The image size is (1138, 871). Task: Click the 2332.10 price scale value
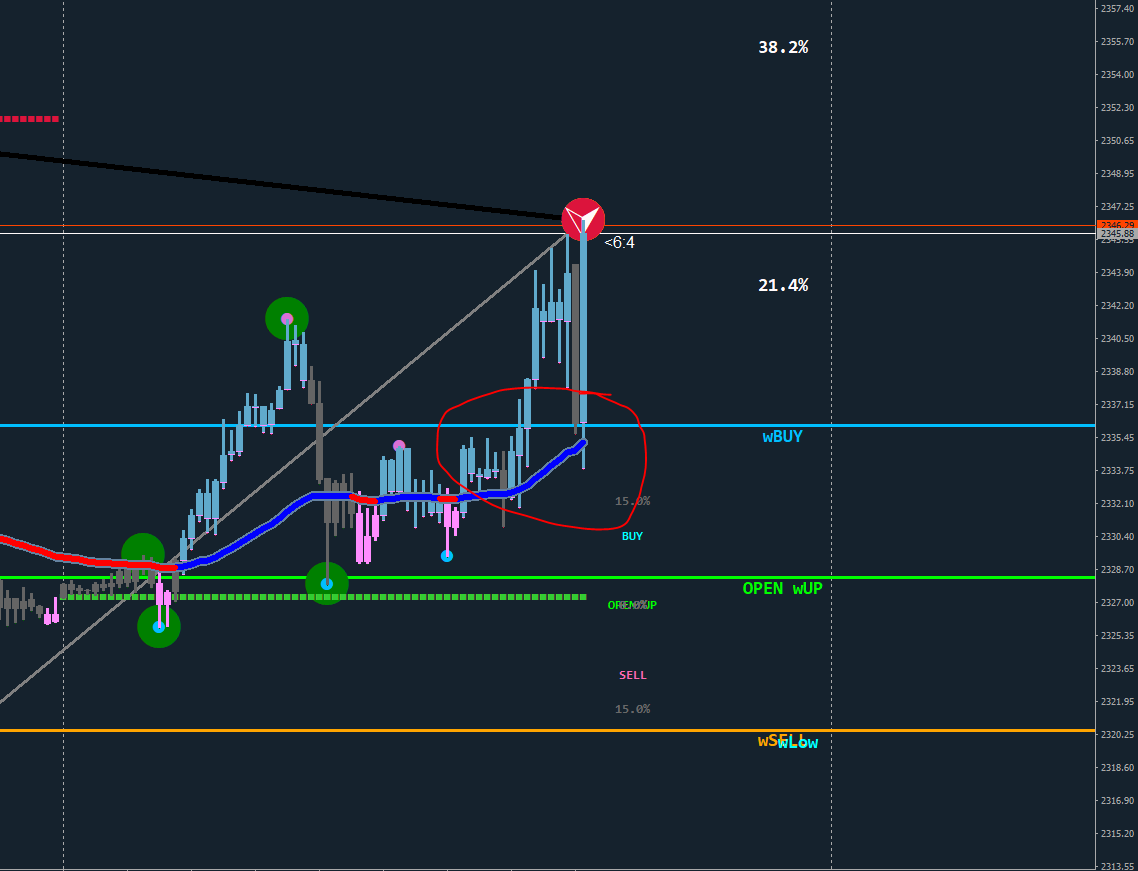(1117, 503)
